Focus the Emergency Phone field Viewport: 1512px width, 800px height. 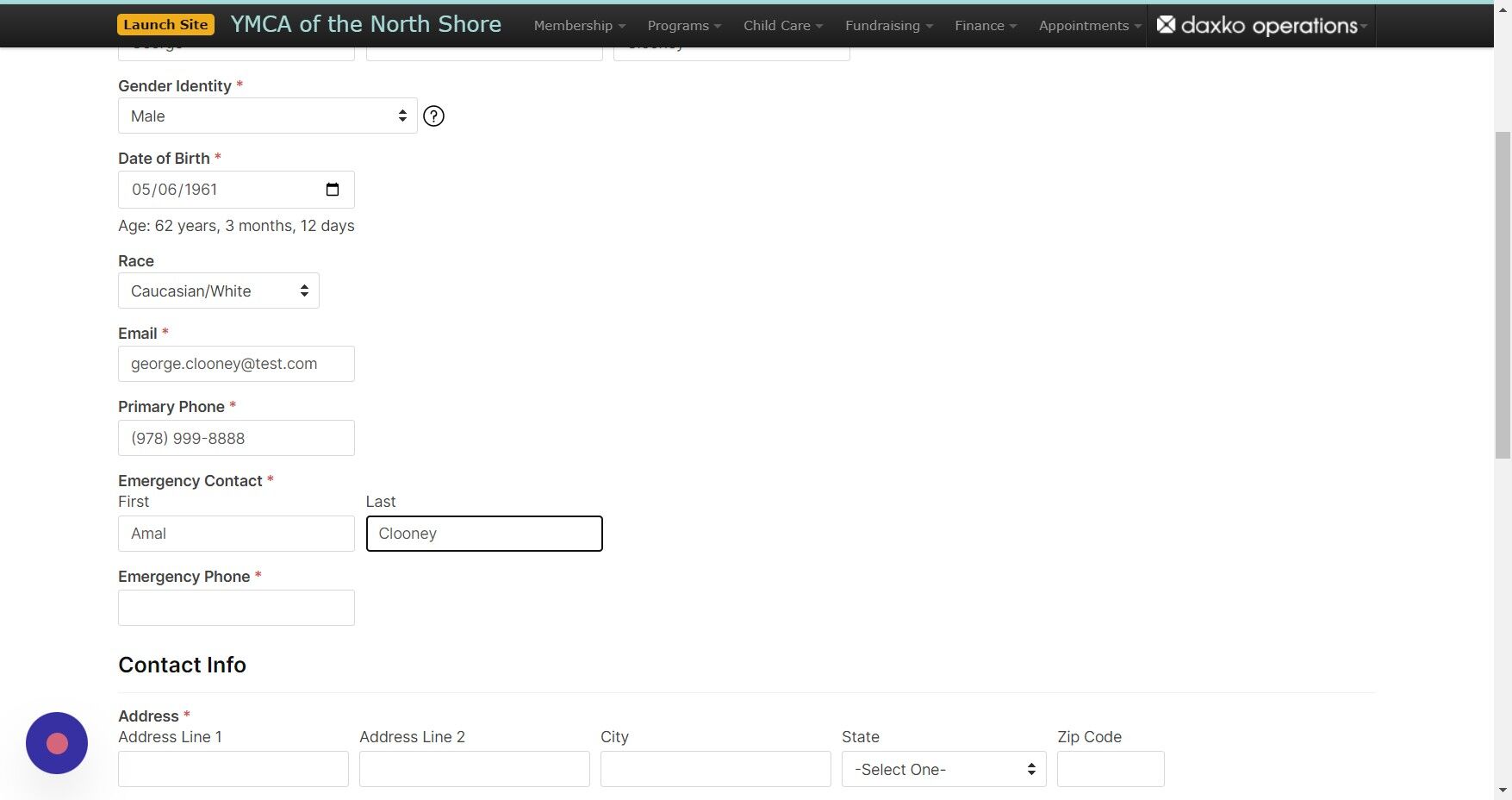coord(236,608)
